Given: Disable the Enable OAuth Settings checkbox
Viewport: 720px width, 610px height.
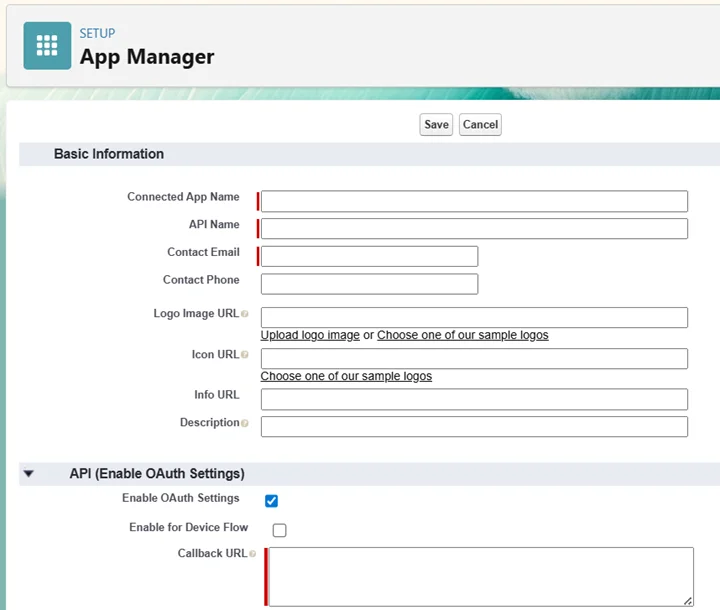Looking at the screenshot, I should click(x=271, y=501).
